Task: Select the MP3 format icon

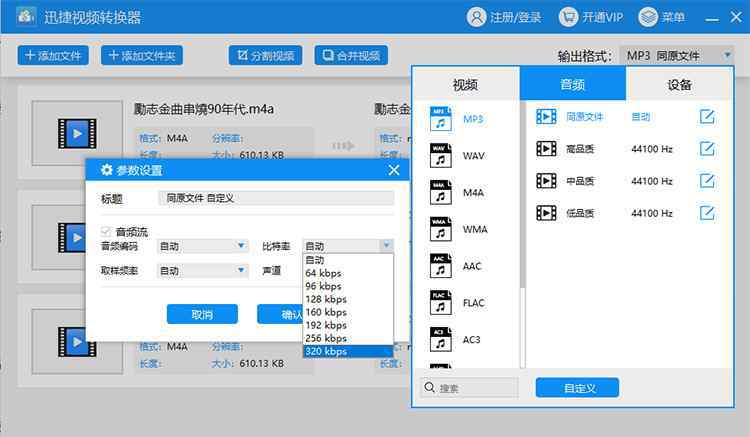Action: pyautogui.click(x=441, y=119)
